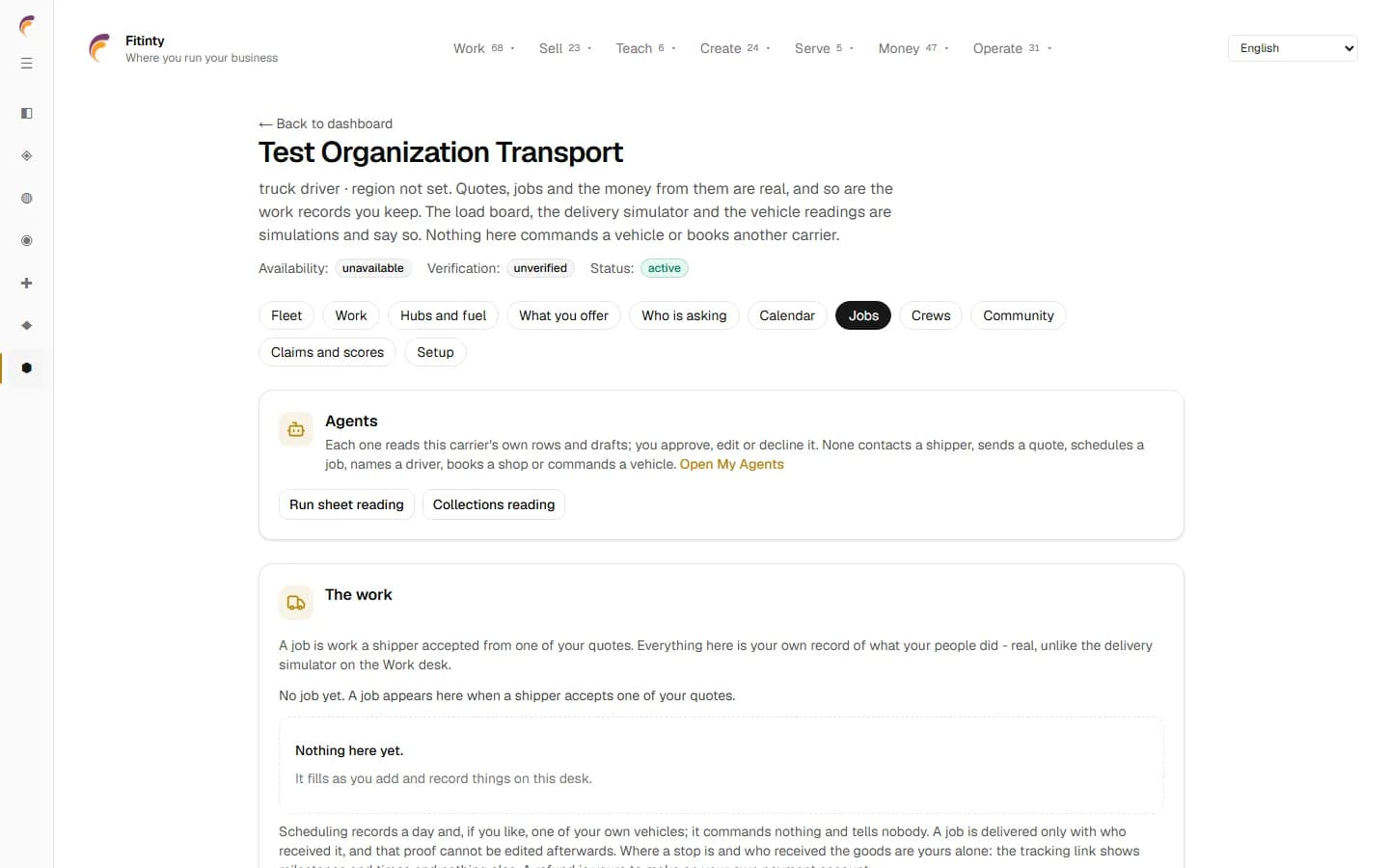Click the unverified verification badge
Screen dimensions: 1389x868
click(x=540, y=268)
